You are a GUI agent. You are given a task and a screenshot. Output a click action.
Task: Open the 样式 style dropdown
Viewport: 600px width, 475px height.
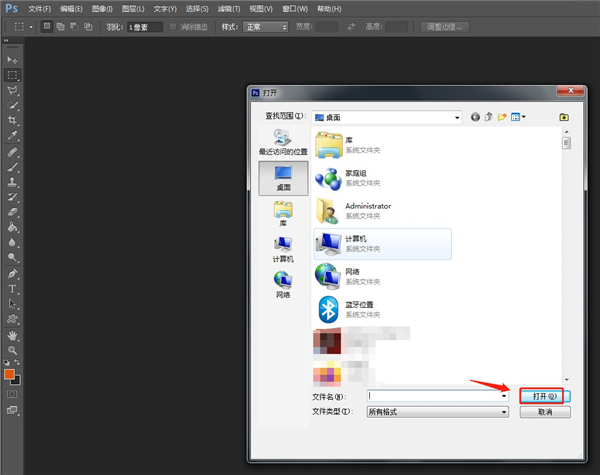pos(284,27)
